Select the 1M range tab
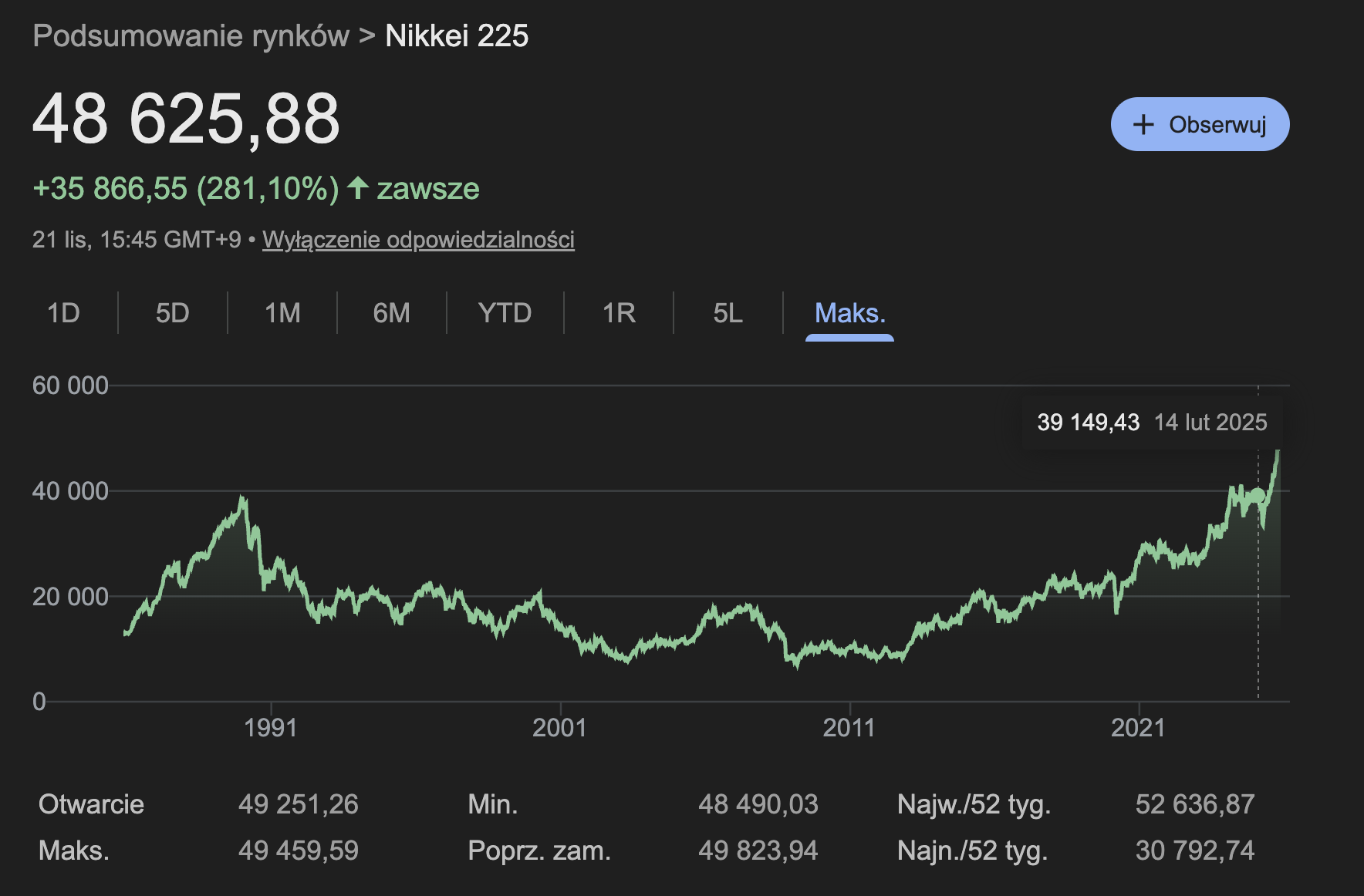1364x896 pixels. tap(282, 313)
